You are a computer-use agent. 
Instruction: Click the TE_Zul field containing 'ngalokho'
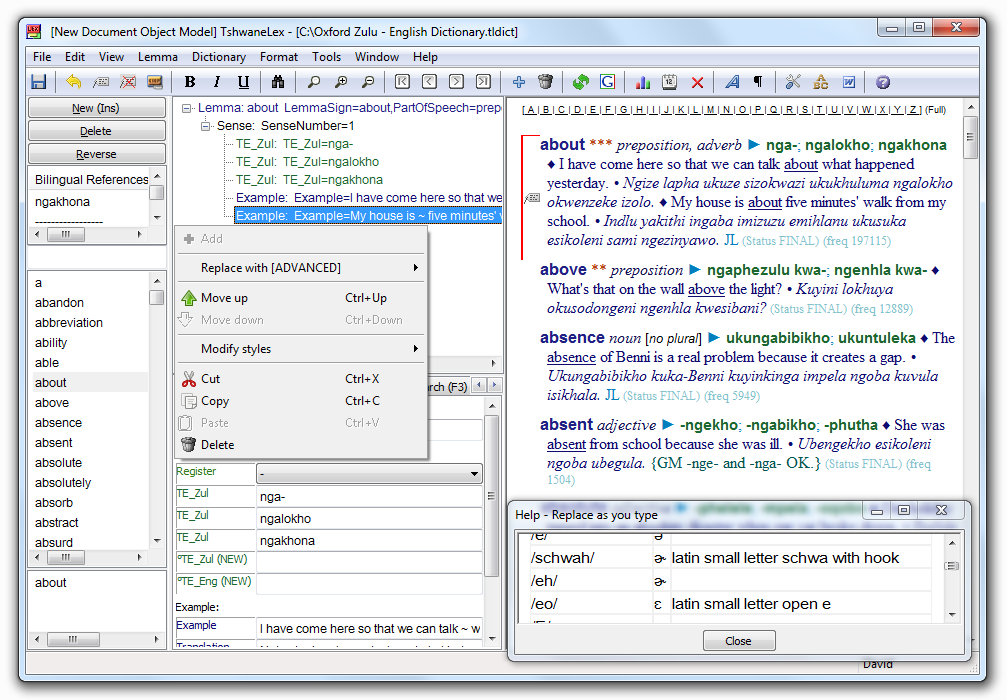(x=369, y=518)
